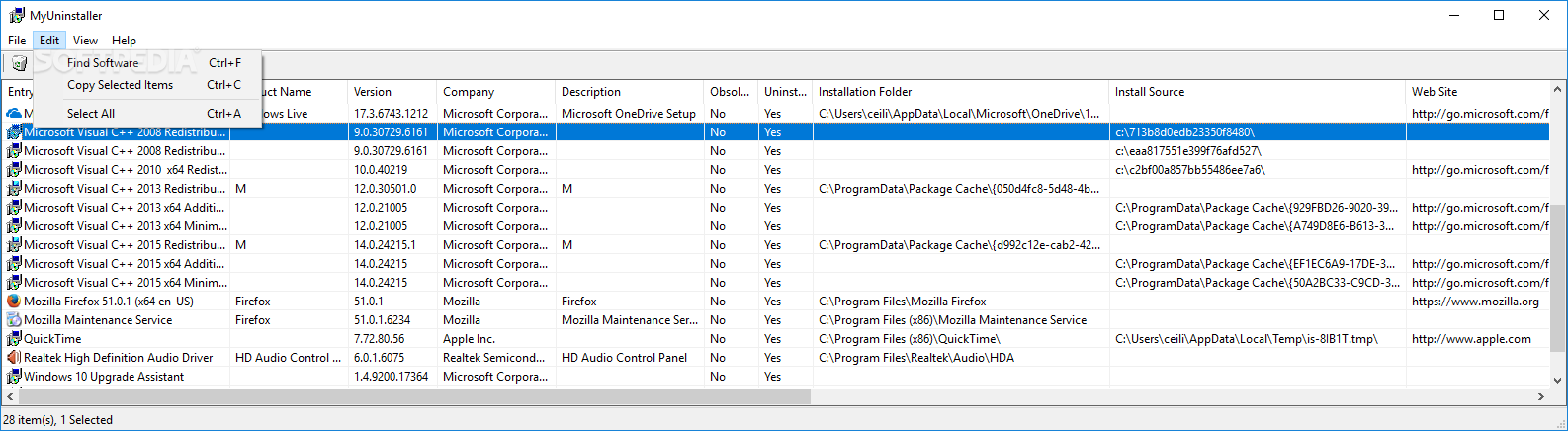The image size is (1568, 431).
Task: Click the version cell 7.72.80.56
Action: (x=381, y=339)
